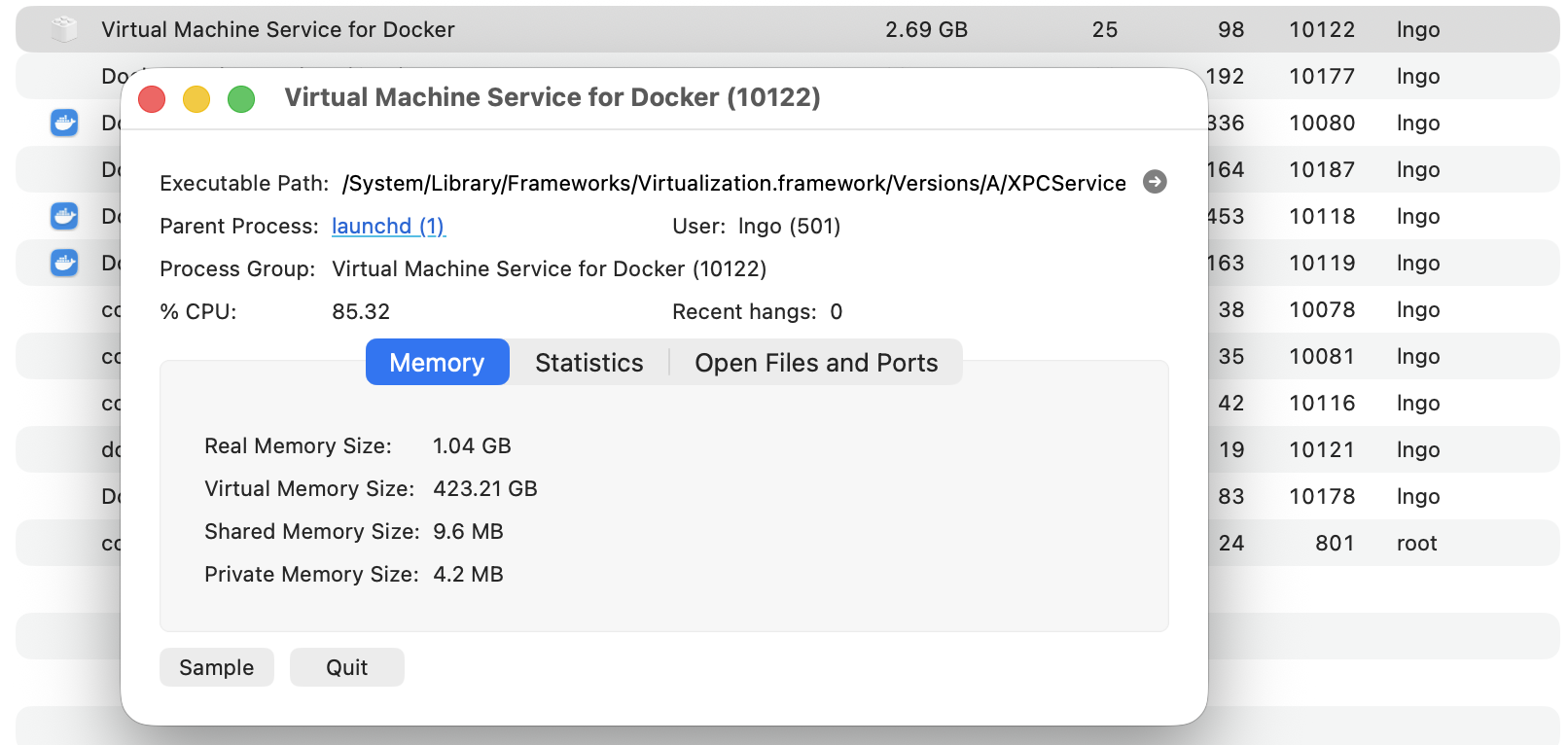The width and height of the screenshot is (1568, 745).
Task: Click the generic app icon for Virtual Machine Service
Action: (x=64, y=30)
